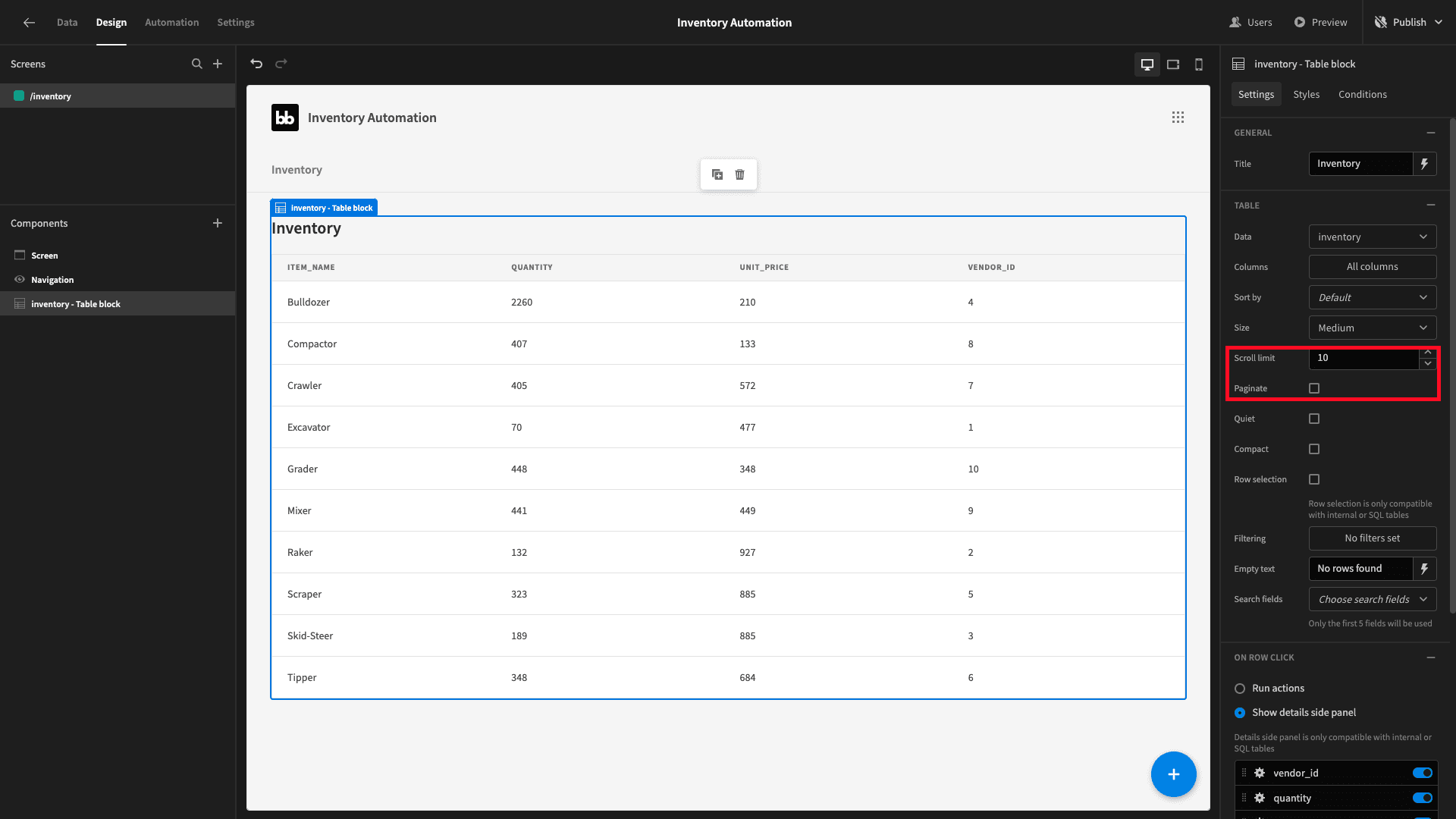Open vendor_id column settings gear
Screen dimensions: 1456x819
[x=1260, y=773]
